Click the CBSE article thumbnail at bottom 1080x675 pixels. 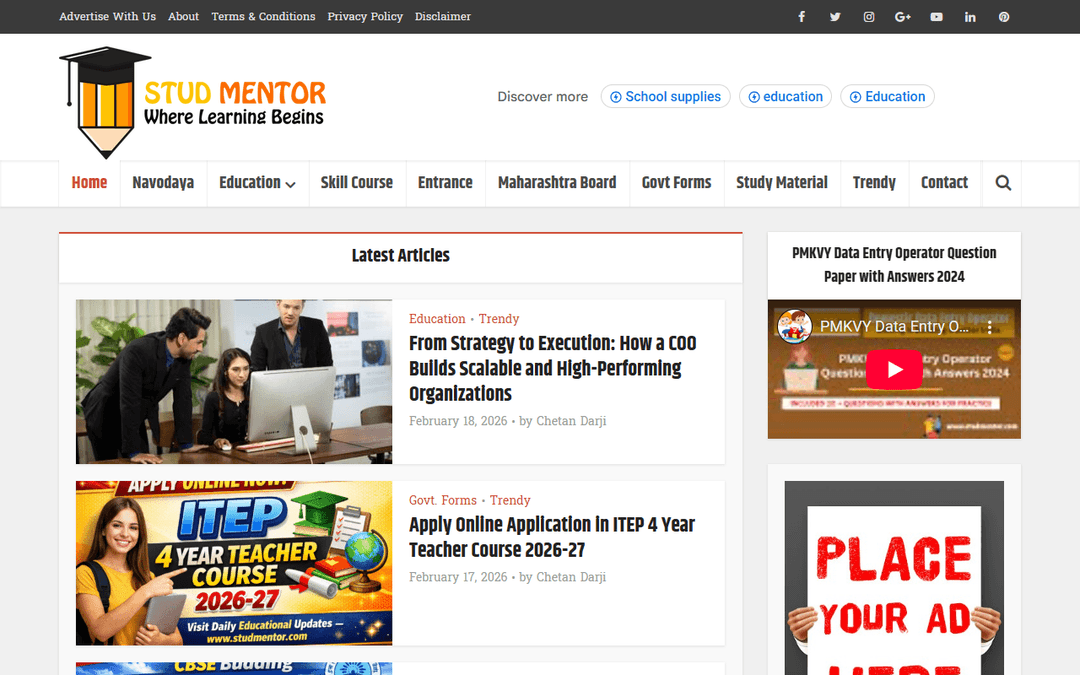pyautogui.click(x=233, y=669)
